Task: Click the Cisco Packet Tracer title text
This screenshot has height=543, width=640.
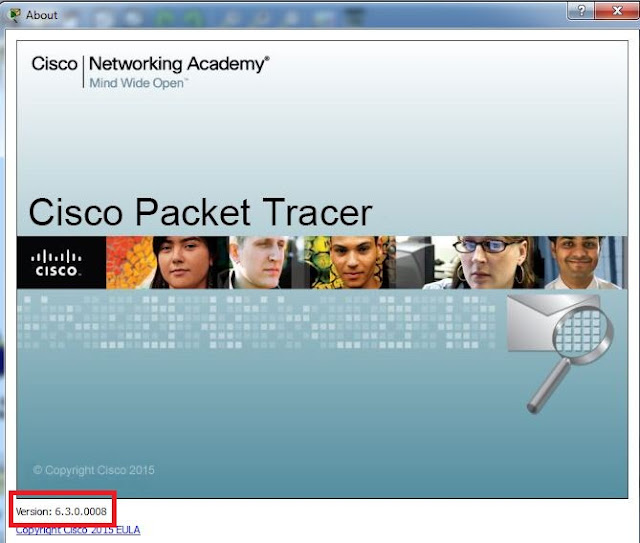Action: 200,212
